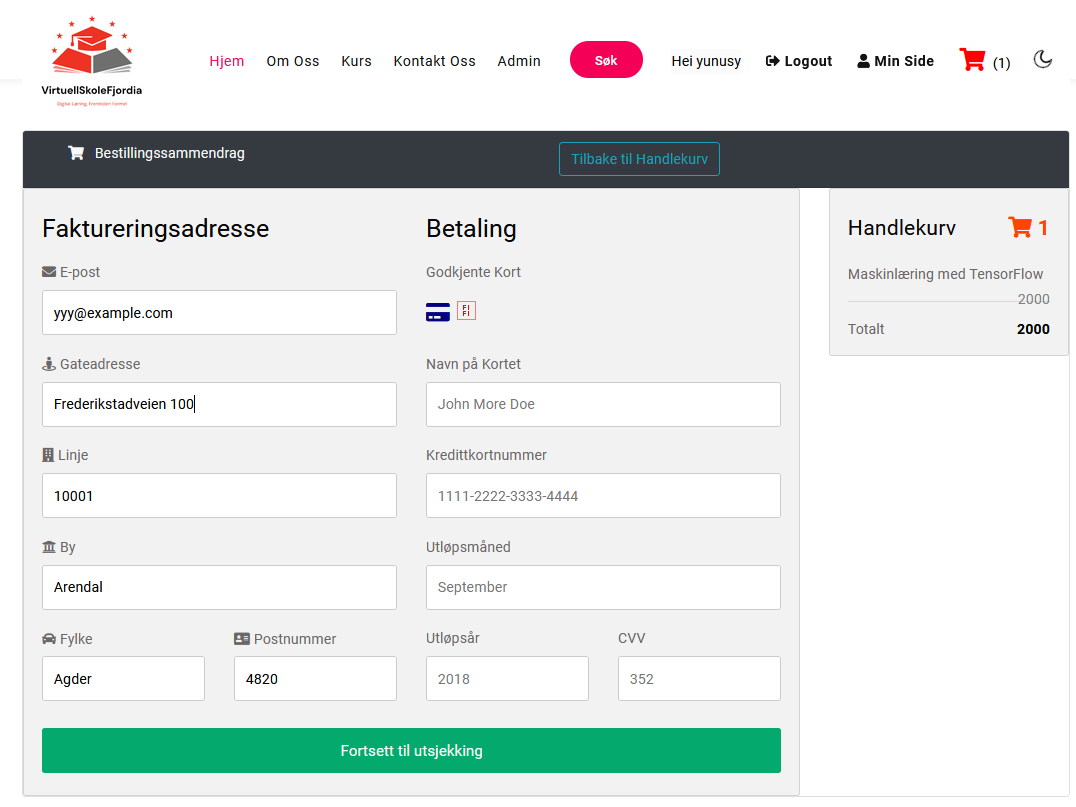Toggle dark mode moon icon

(x=1043, y=59)
